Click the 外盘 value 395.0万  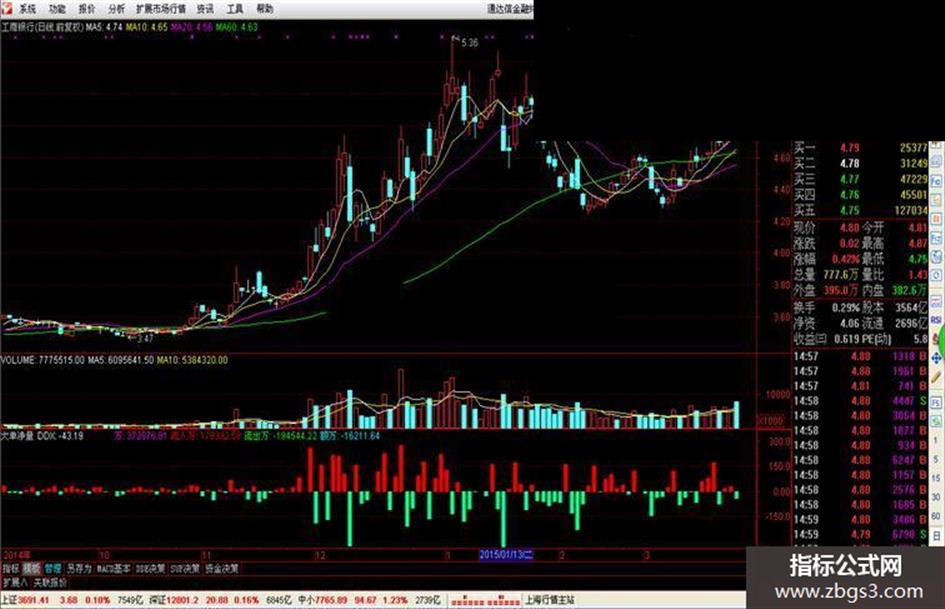coord(841,291)
